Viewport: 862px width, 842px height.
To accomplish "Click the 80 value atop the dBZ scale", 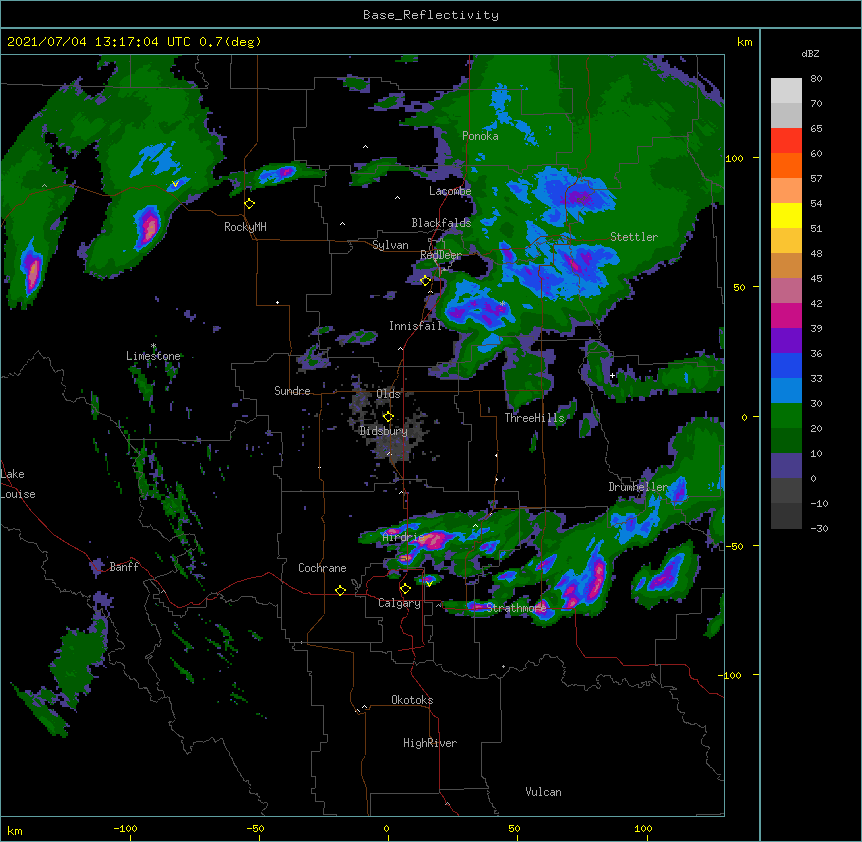I will [816, 79].
